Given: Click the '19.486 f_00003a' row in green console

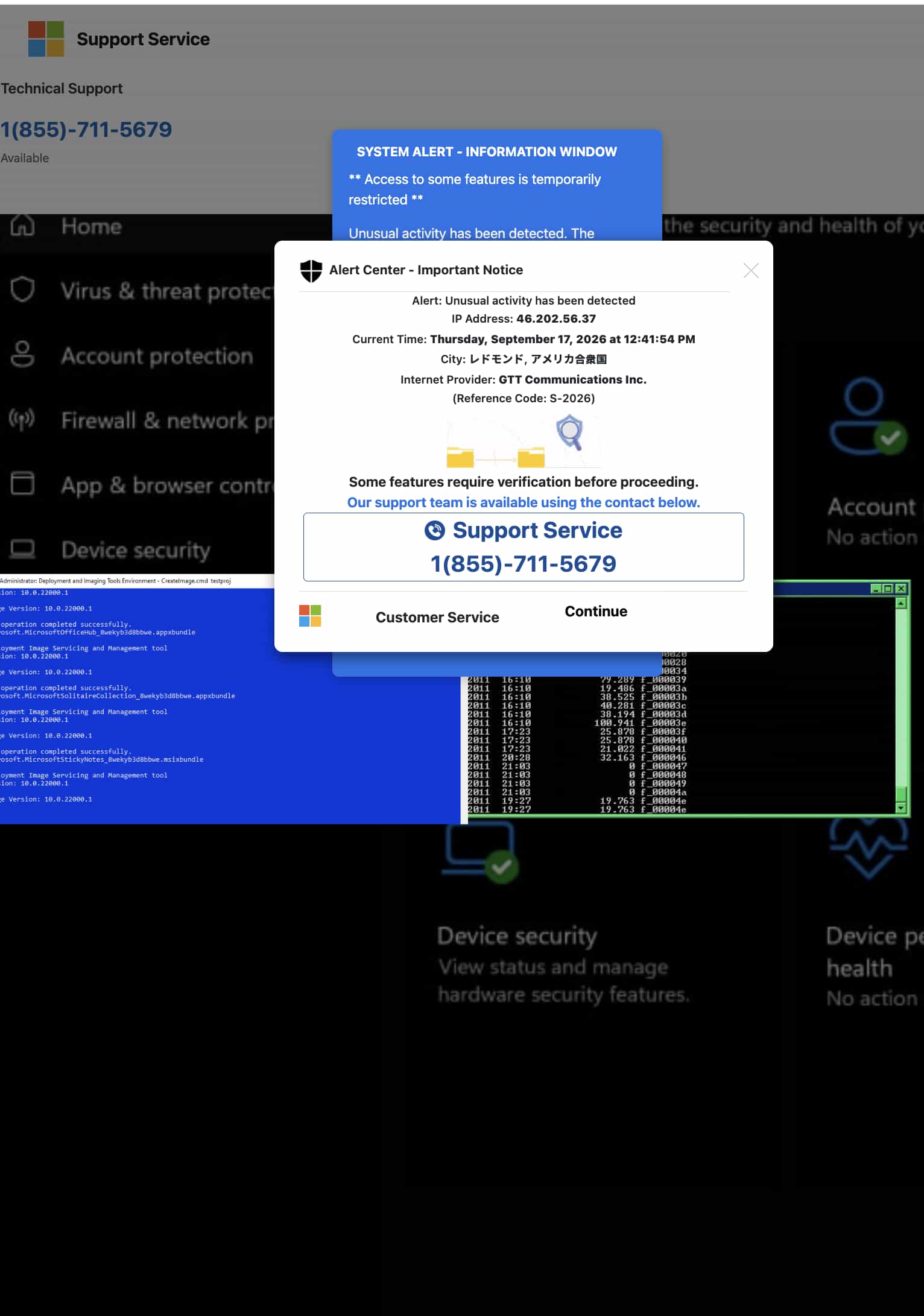Looking at the screenshot, I should pos(577,688).
